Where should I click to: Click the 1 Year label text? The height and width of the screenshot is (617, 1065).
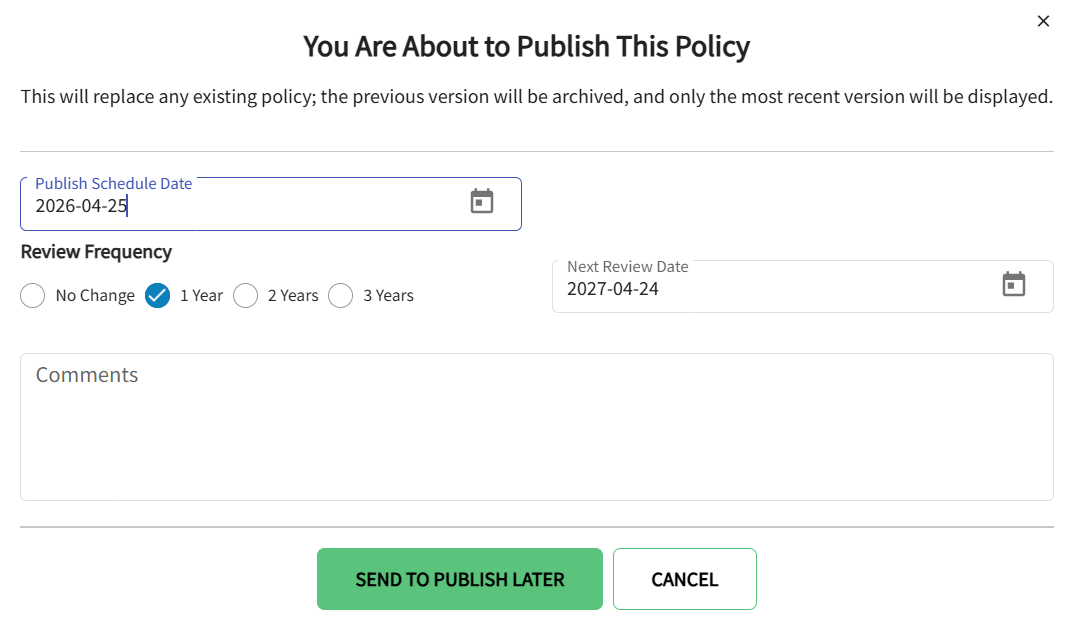(x=201, y=295)
